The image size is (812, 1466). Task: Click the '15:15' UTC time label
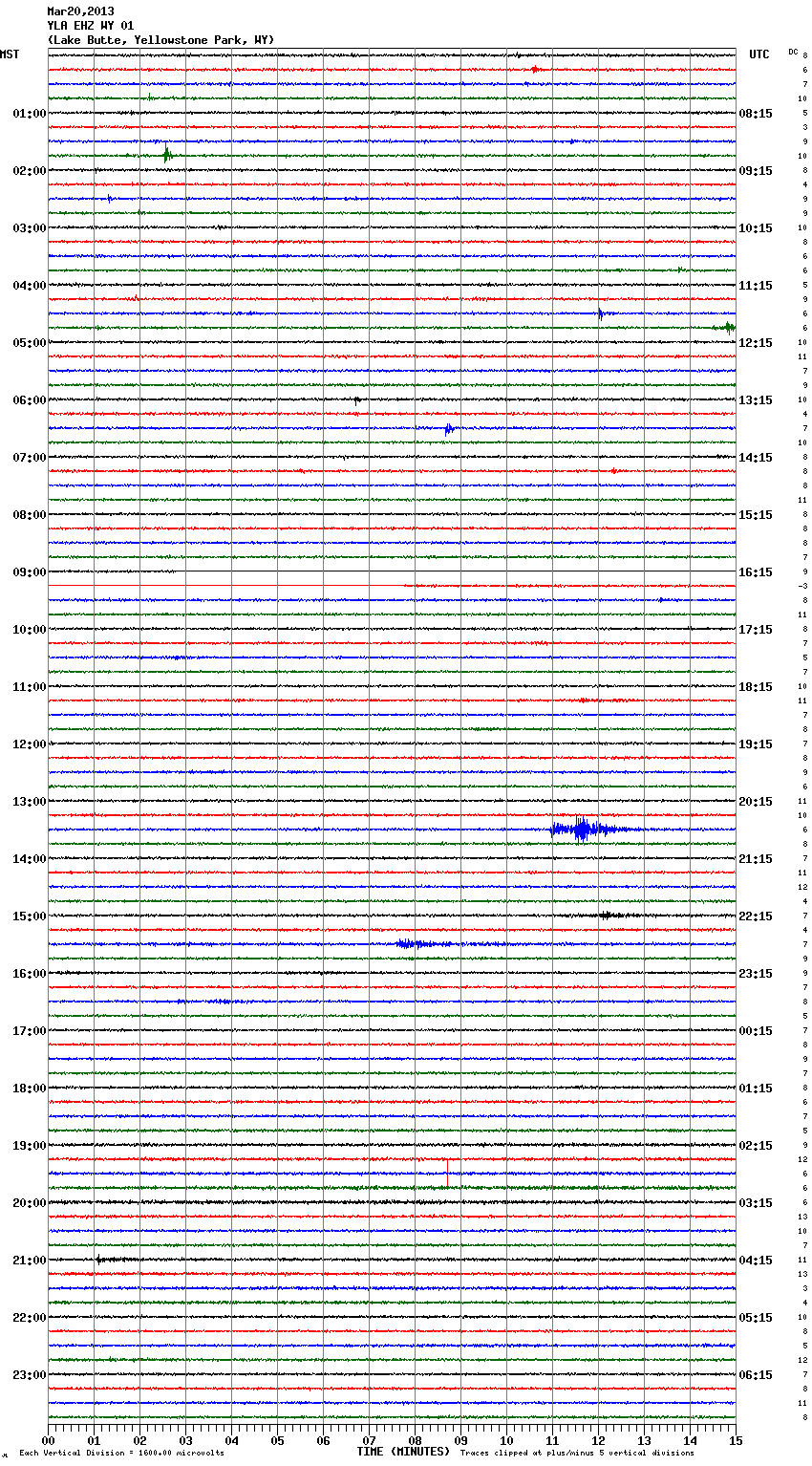click(756, 515)
